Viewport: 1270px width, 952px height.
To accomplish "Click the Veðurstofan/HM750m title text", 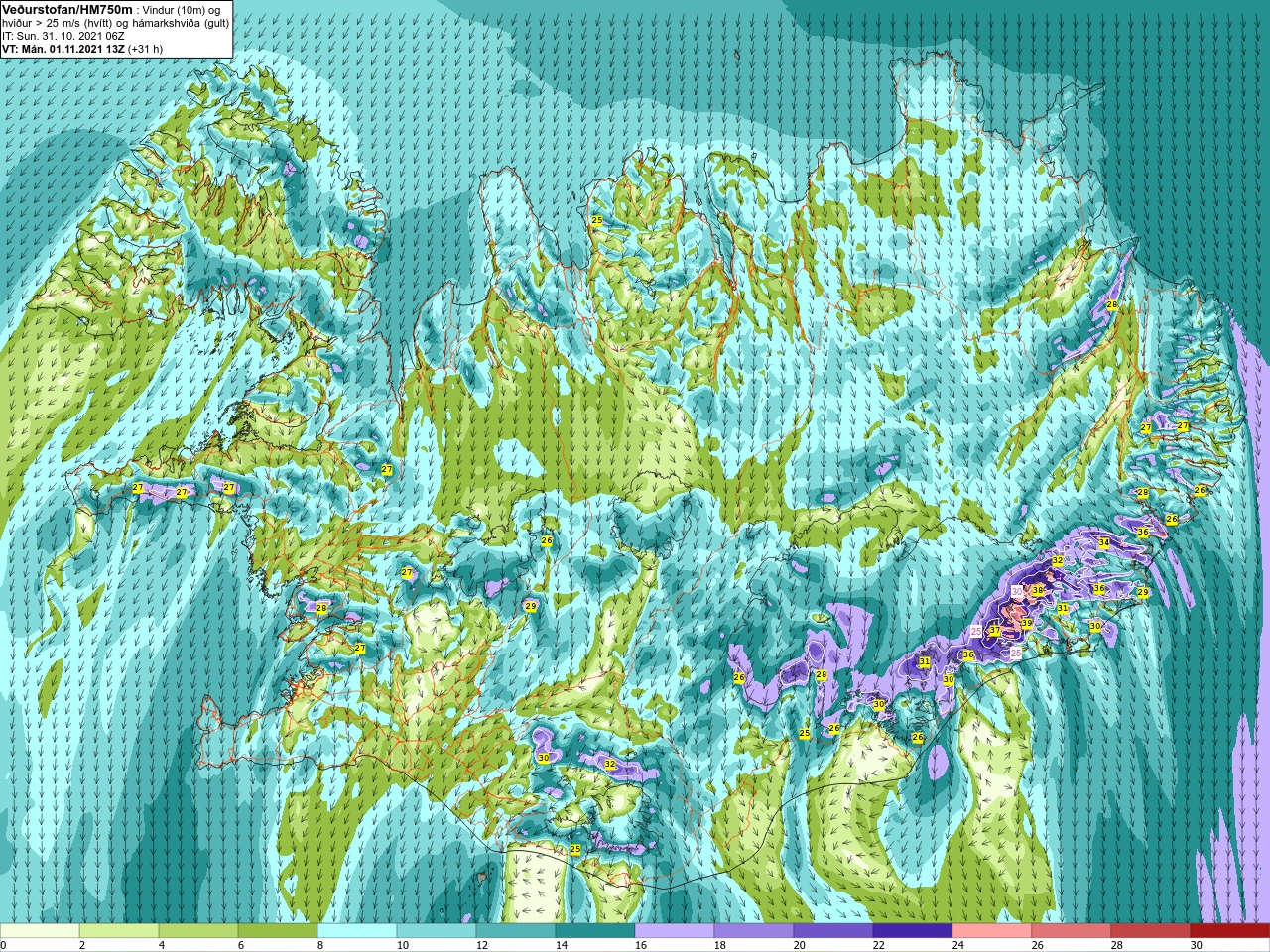I will click(x=67, y=9).
